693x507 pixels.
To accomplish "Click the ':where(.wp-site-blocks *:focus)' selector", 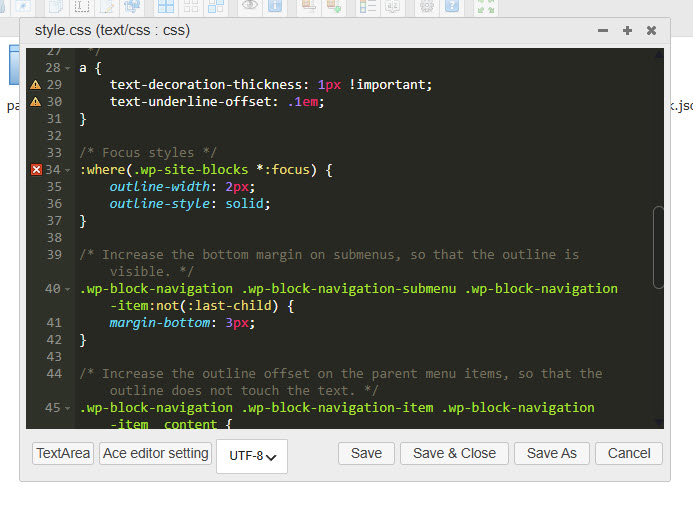I will click(198, 170).
